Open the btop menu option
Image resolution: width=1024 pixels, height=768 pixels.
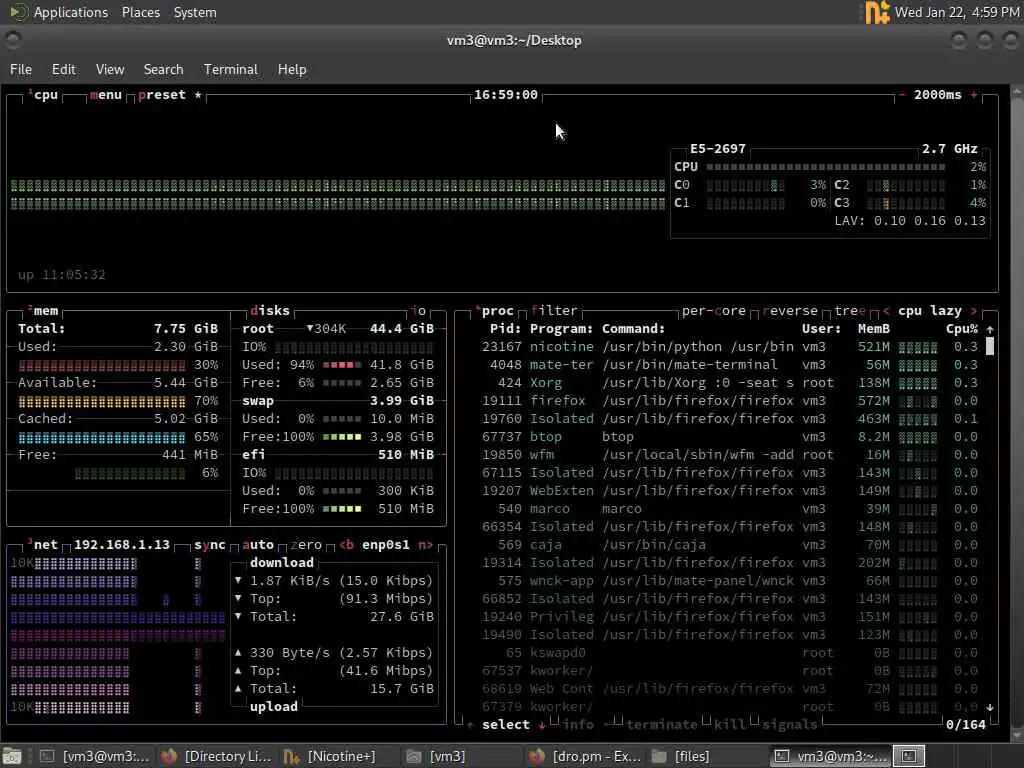point(106,95)
